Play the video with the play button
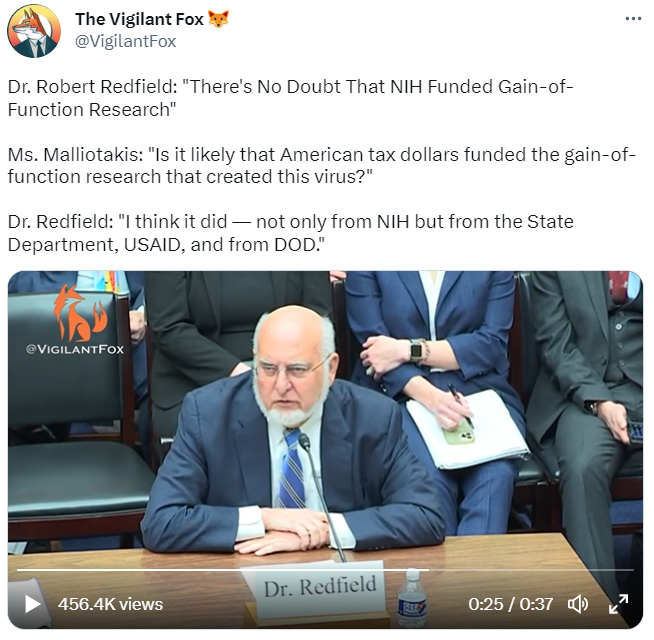 32,604
